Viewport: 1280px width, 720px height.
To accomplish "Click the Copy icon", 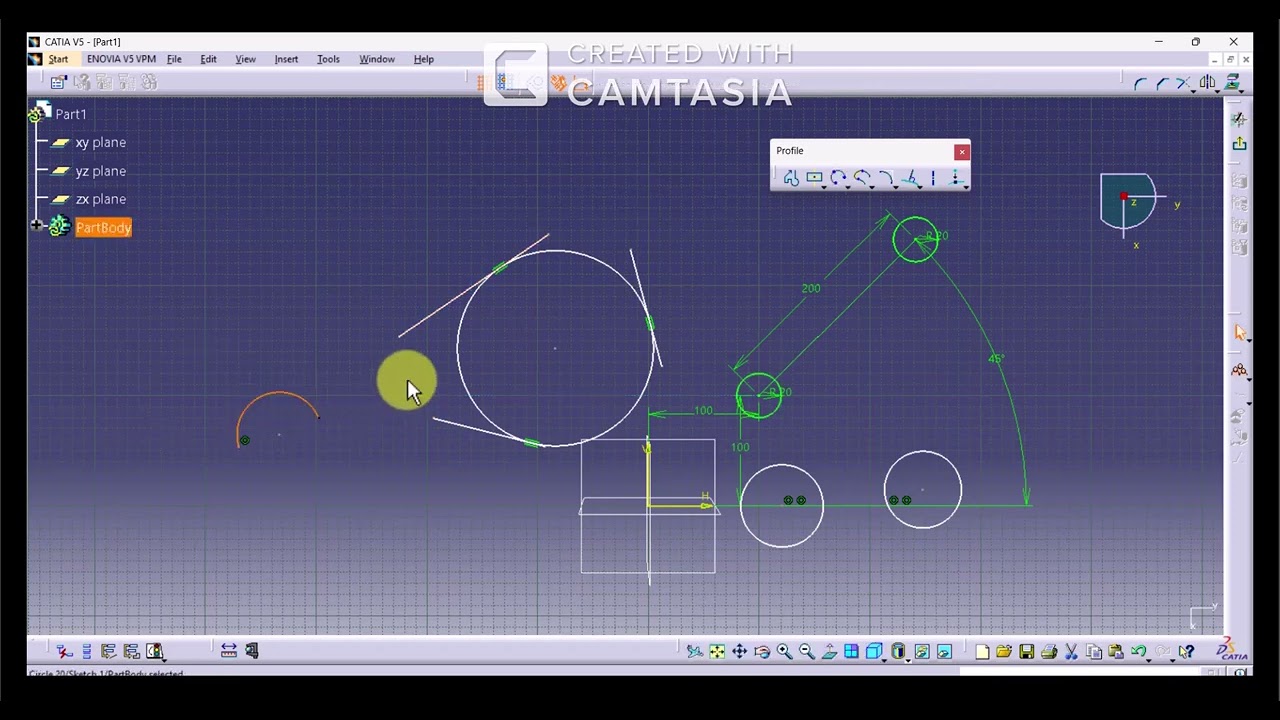I will [x=1094, y=652].
